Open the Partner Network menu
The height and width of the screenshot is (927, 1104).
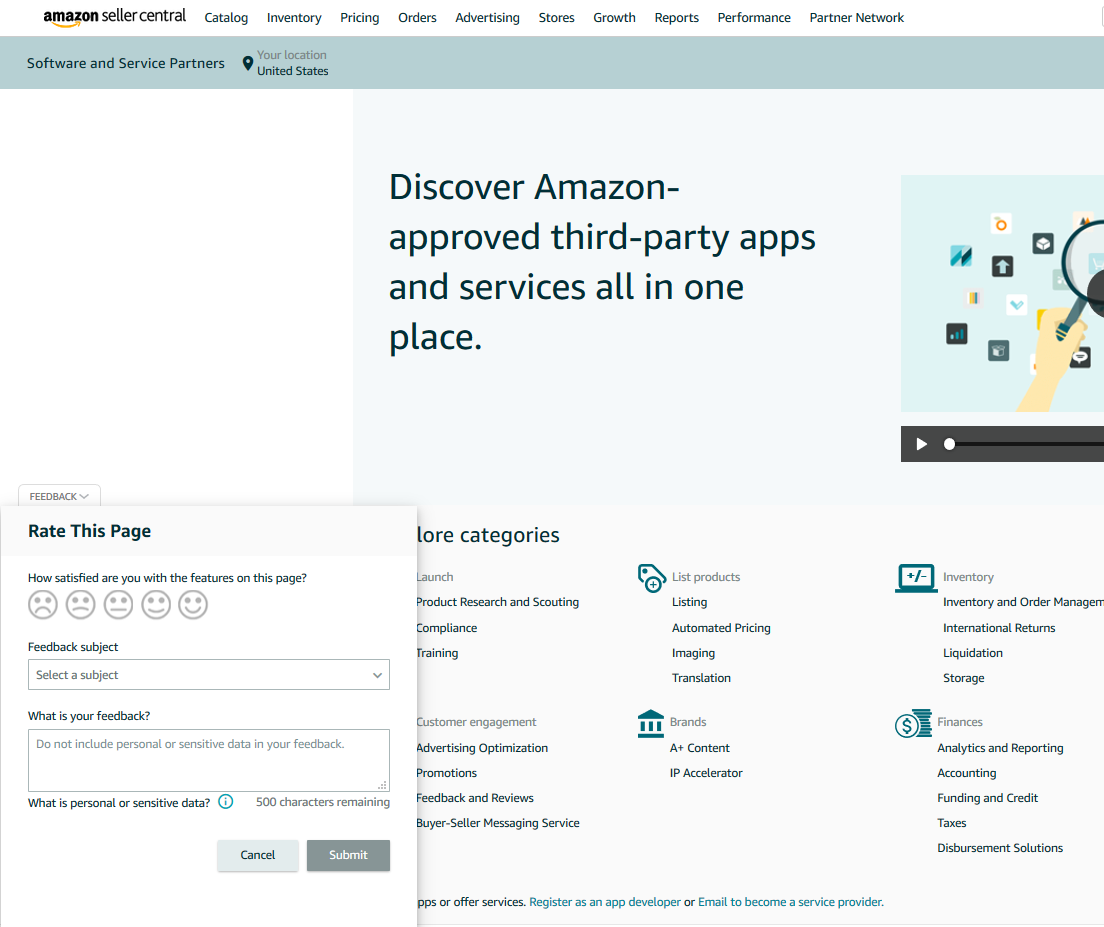click(857, 18)
